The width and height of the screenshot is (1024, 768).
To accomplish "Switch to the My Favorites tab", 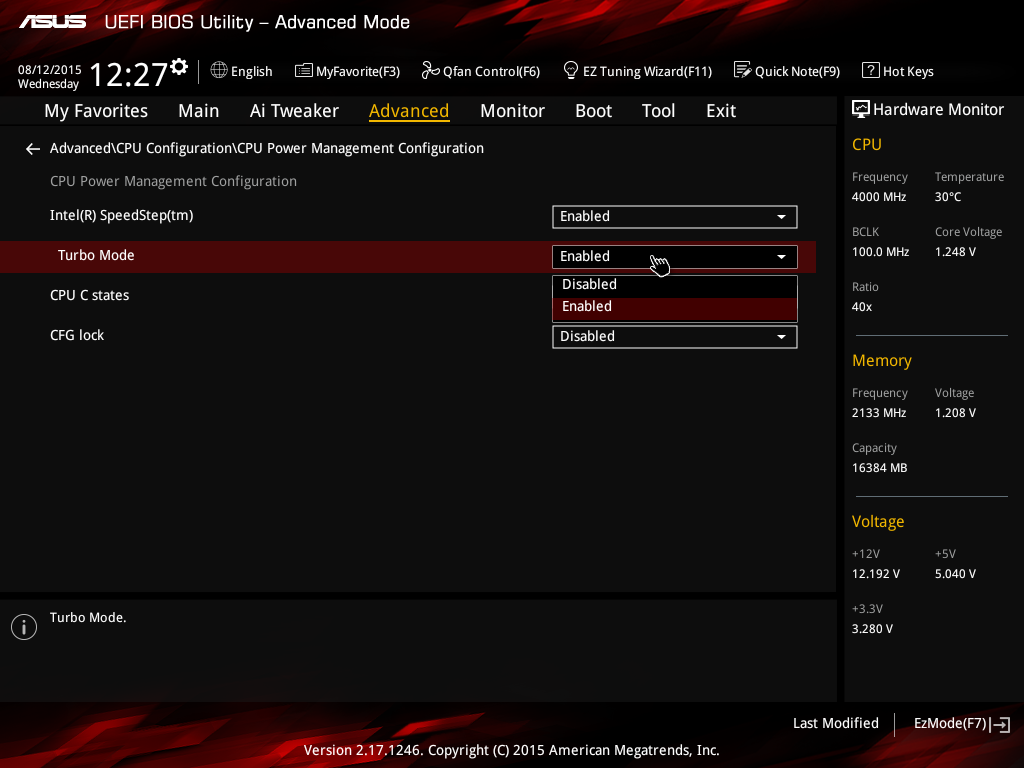I will click(x=96, y=111).
